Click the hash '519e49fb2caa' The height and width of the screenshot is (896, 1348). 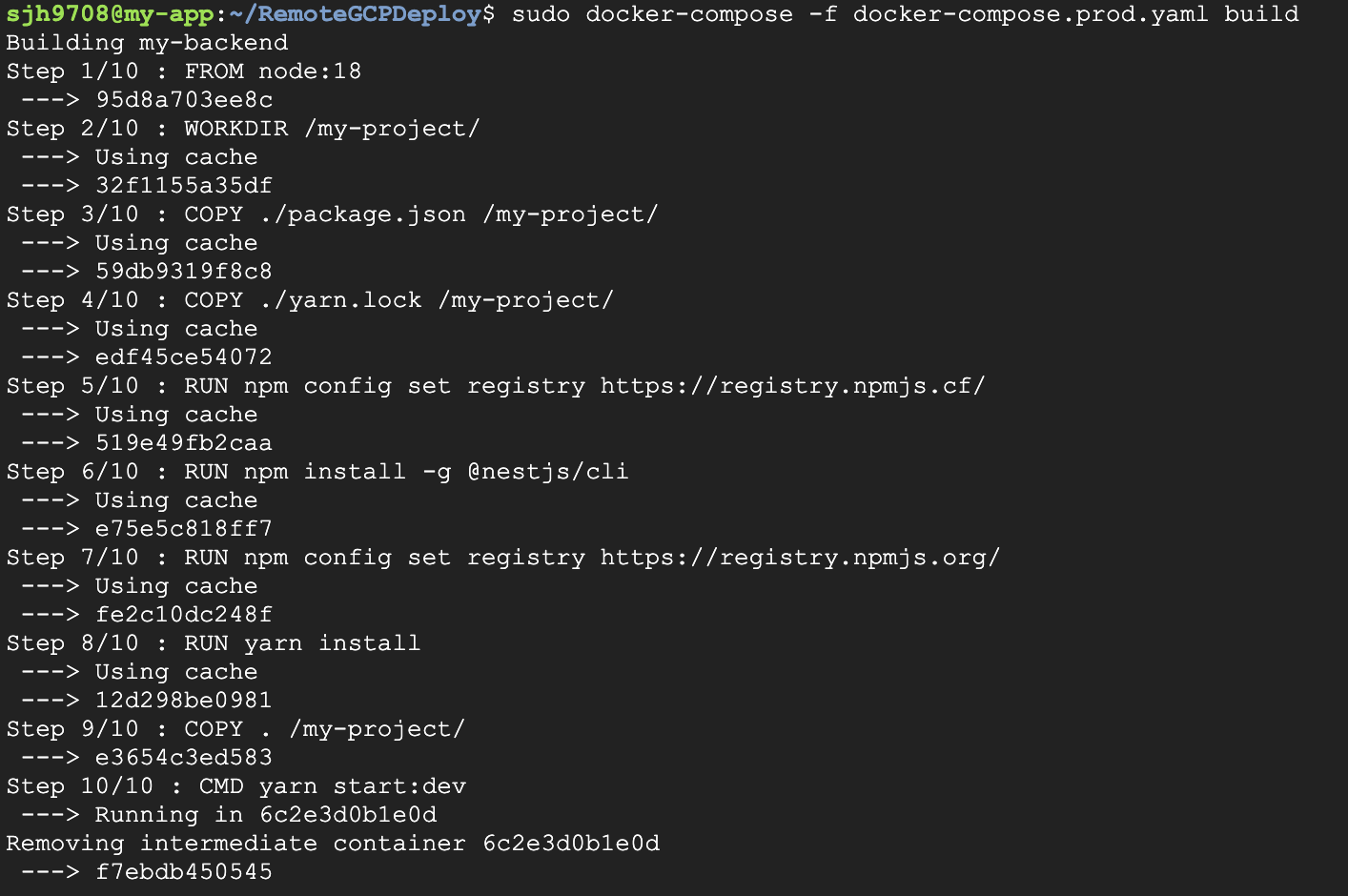pos(184,443)
